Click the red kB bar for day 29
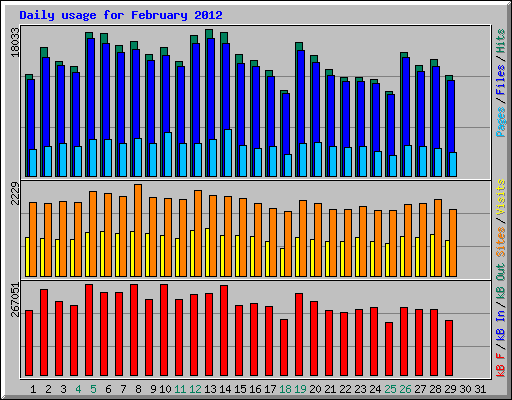The height and width of the screenshot is (400, 512). pyautogui.click(x=449, y=348)
